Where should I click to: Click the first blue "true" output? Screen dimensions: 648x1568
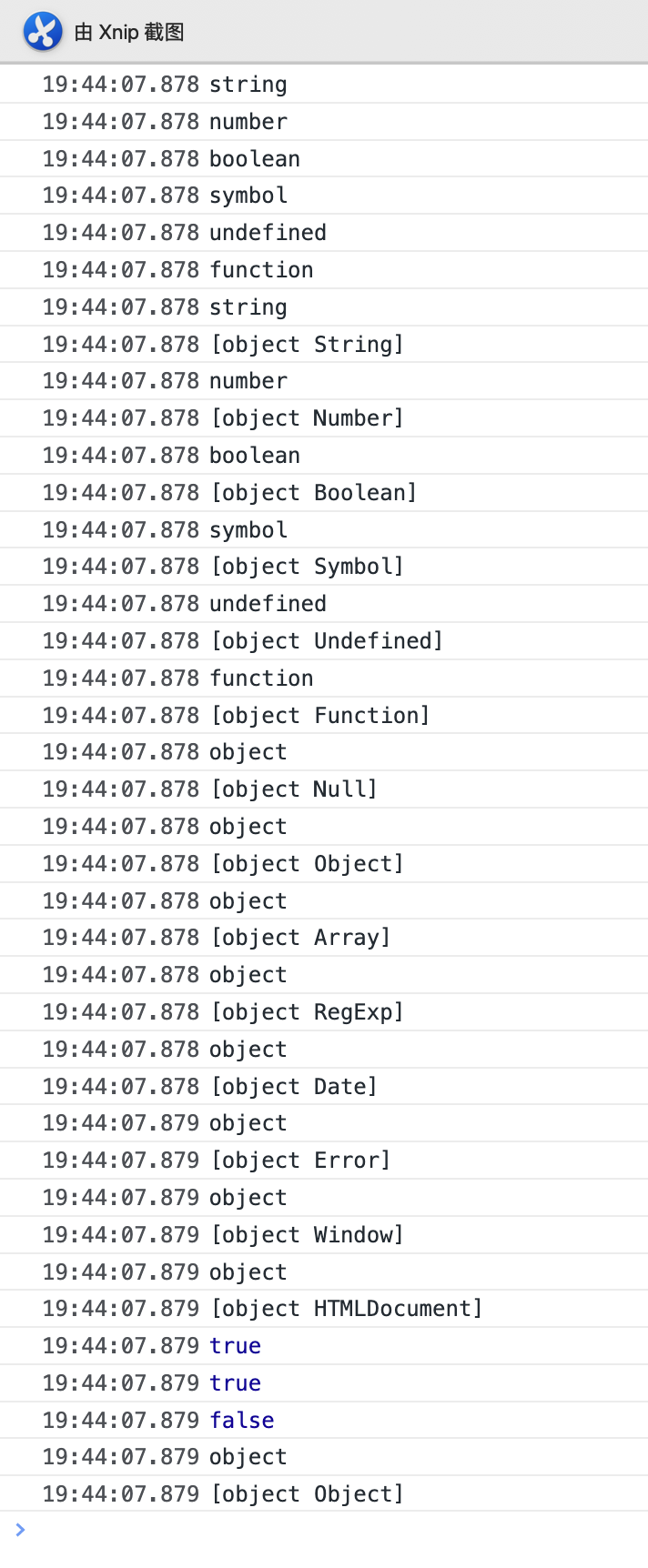tap(235, 1346)
